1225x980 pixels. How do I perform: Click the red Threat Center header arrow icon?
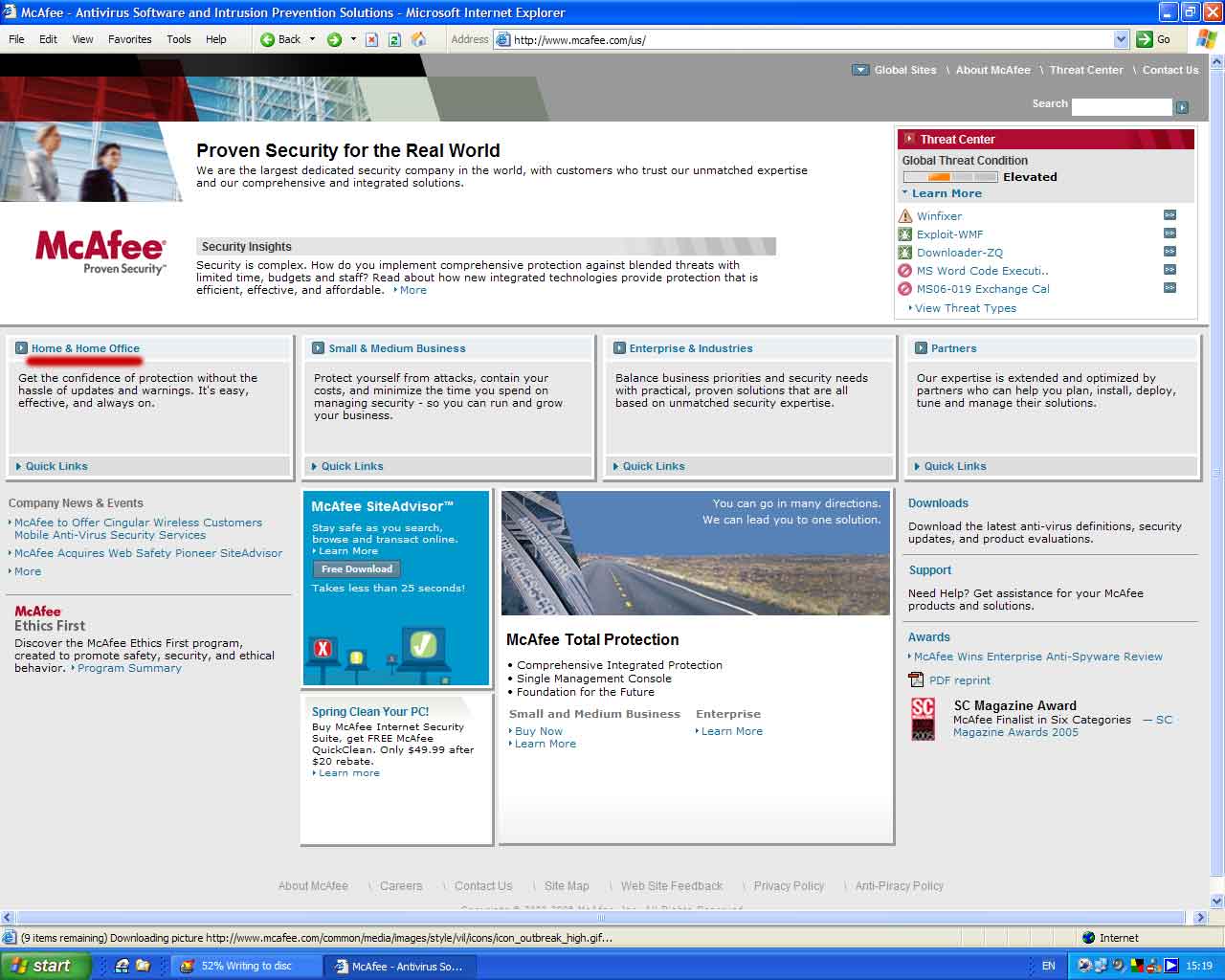pyautogui.click(x=909, y=139)
